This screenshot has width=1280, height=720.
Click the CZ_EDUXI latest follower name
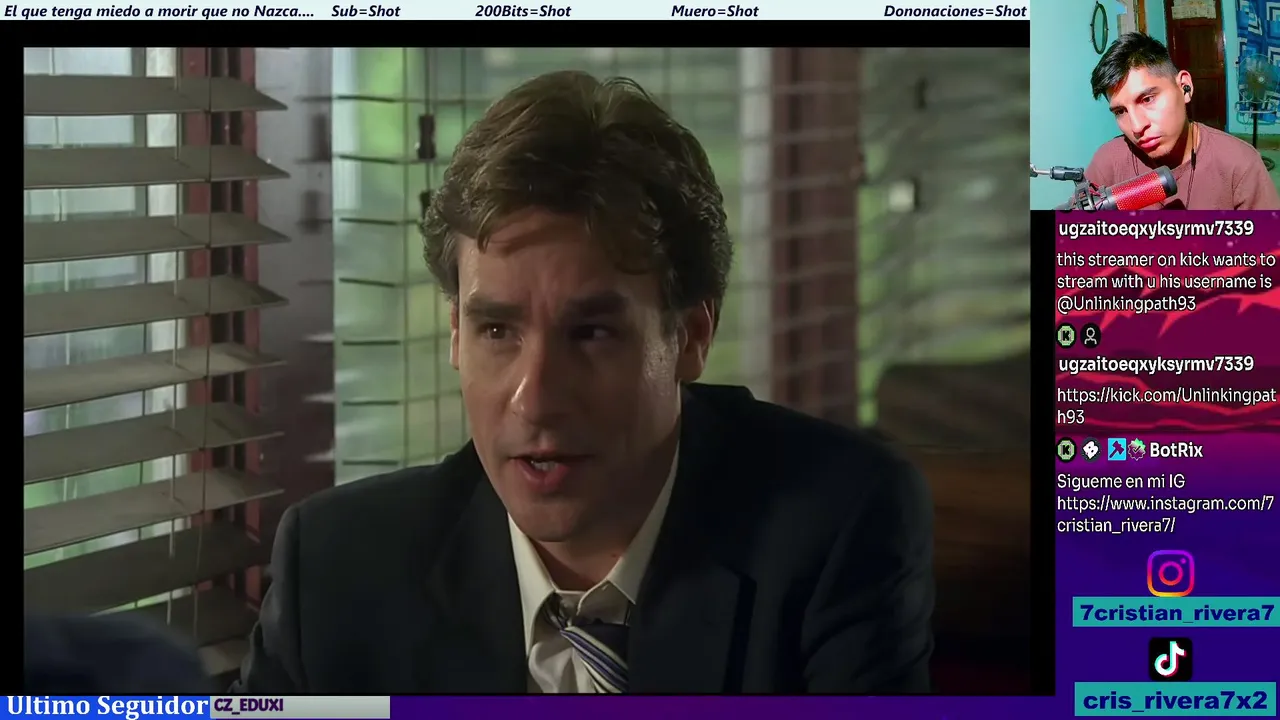tap(249, 706)
